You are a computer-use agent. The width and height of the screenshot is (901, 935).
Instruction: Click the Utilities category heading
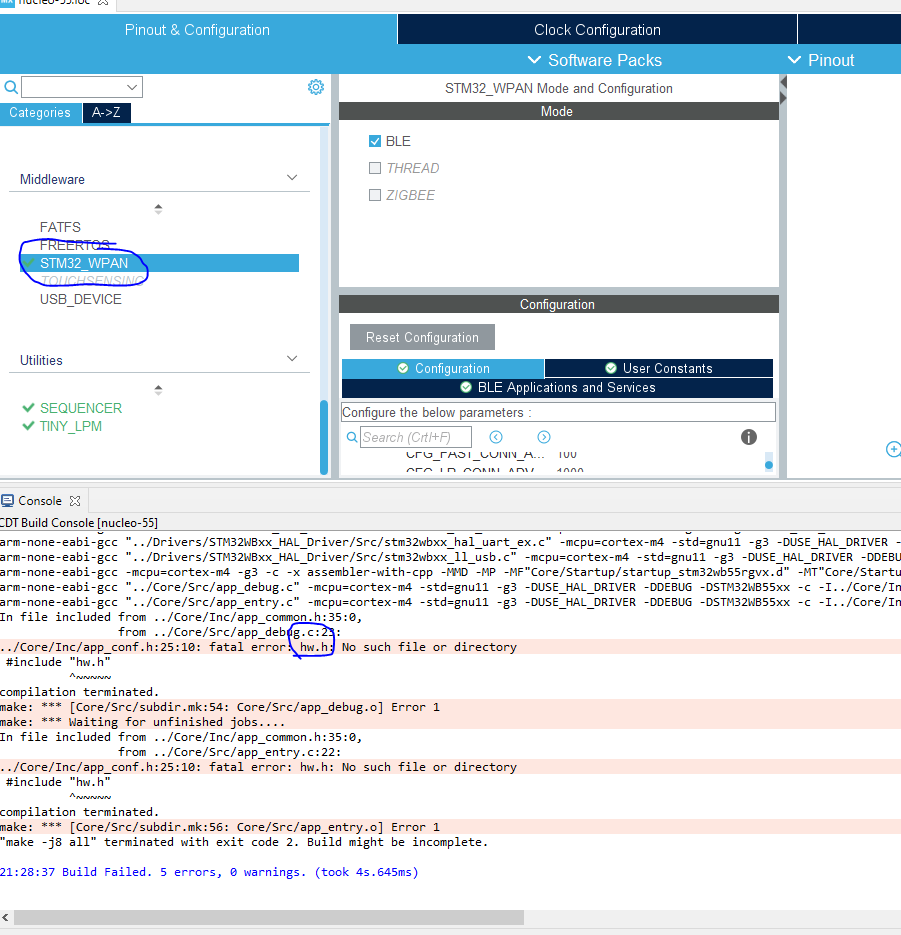click(x=41, y=360)
